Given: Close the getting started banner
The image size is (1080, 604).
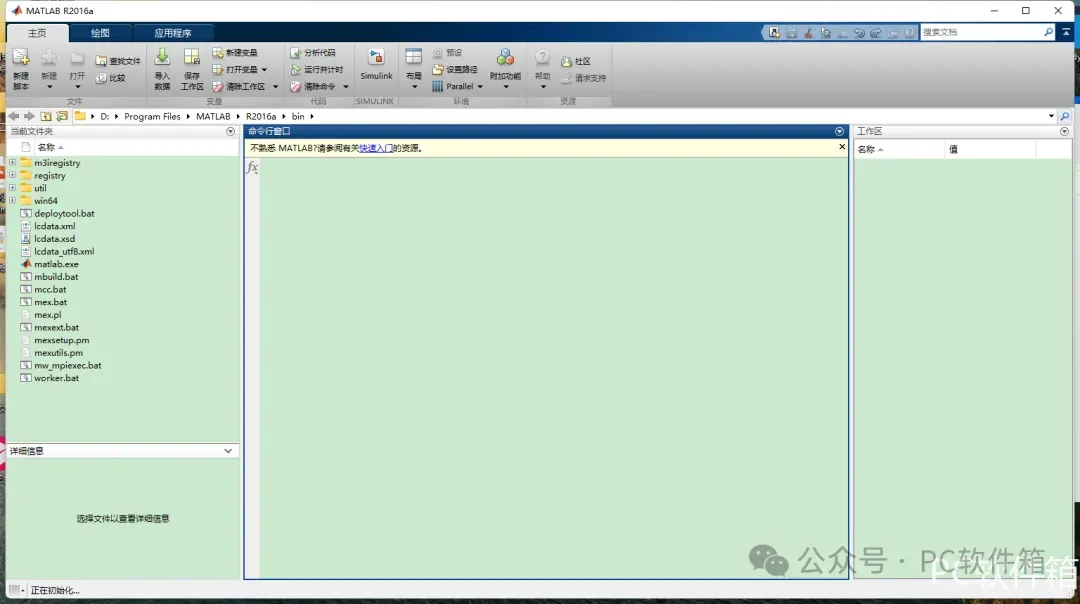Looking at the screenshot, I should click(x=842, y=147).
